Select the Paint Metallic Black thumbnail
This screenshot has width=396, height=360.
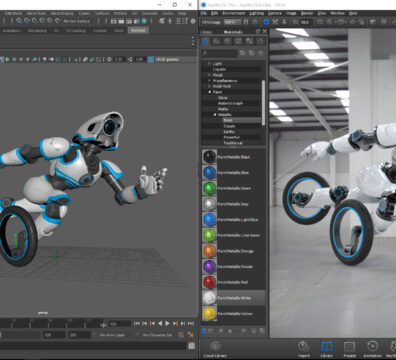(x=209, y=157)
